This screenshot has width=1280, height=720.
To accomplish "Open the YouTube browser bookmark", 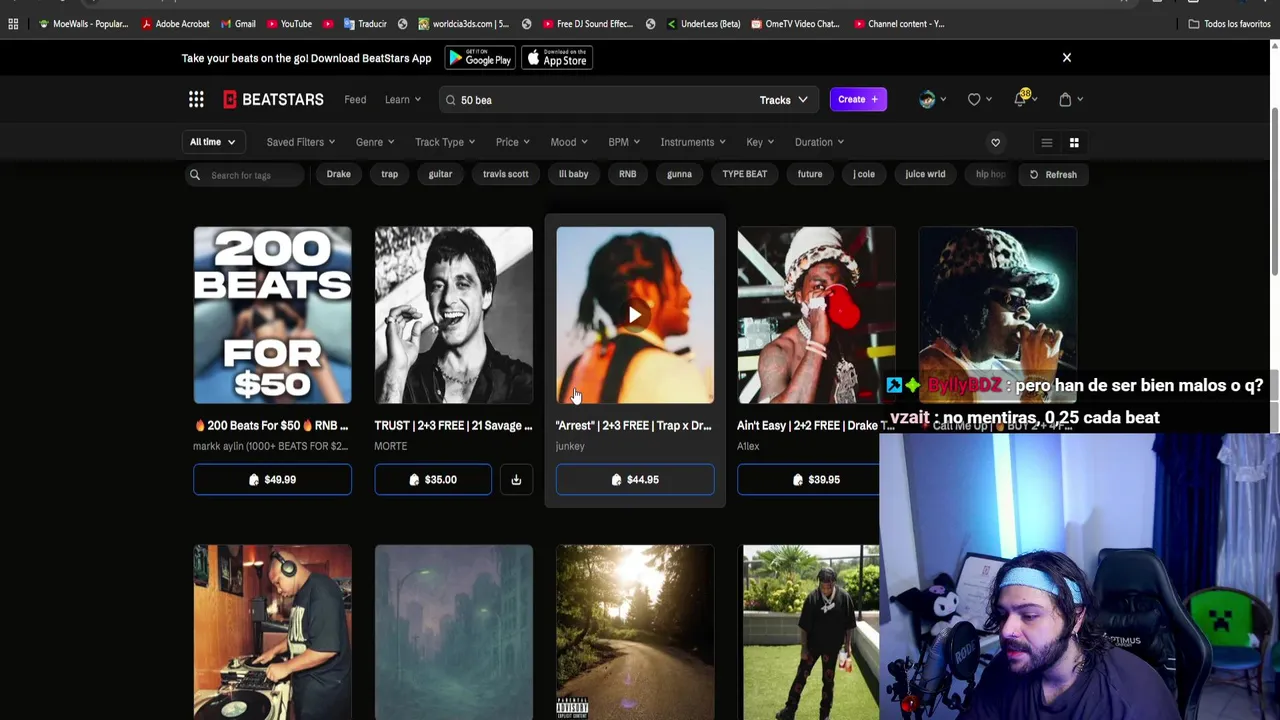I will 289,24.
